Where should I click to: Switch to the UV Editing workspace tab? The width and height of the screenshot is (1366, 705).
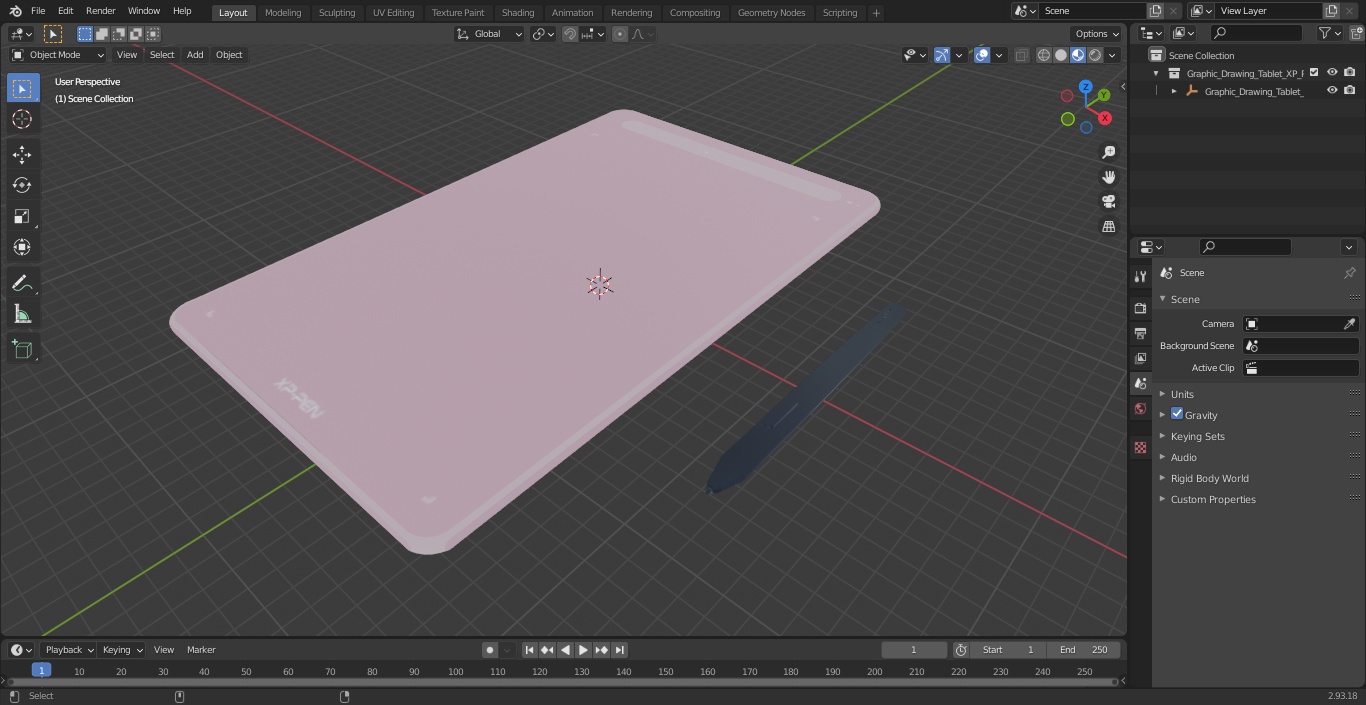coord(393,13)
